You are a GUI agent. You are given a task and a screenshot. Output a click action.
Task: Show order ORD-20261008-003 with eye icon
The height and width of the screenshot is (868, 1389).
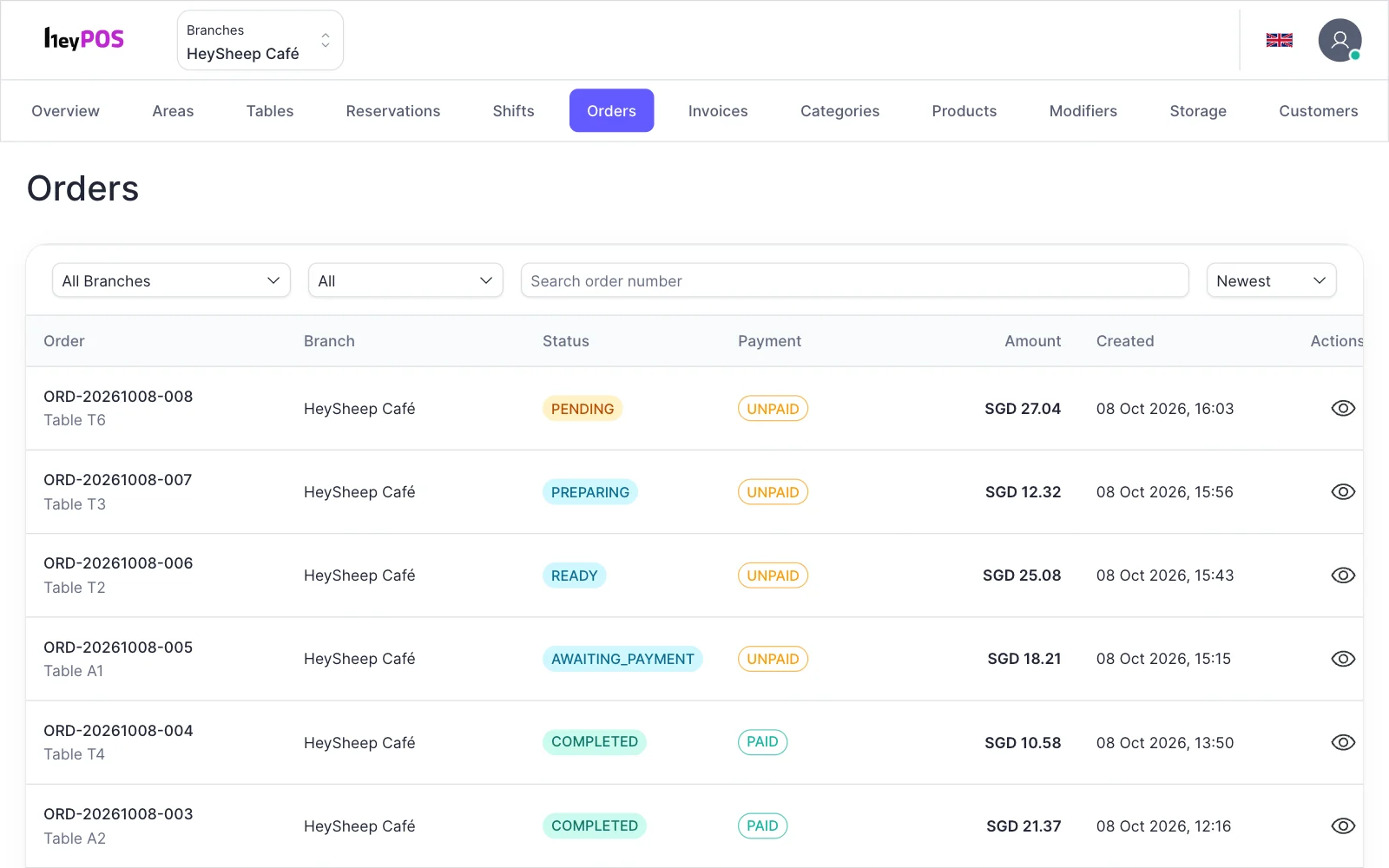click(x=1343, y=826)
